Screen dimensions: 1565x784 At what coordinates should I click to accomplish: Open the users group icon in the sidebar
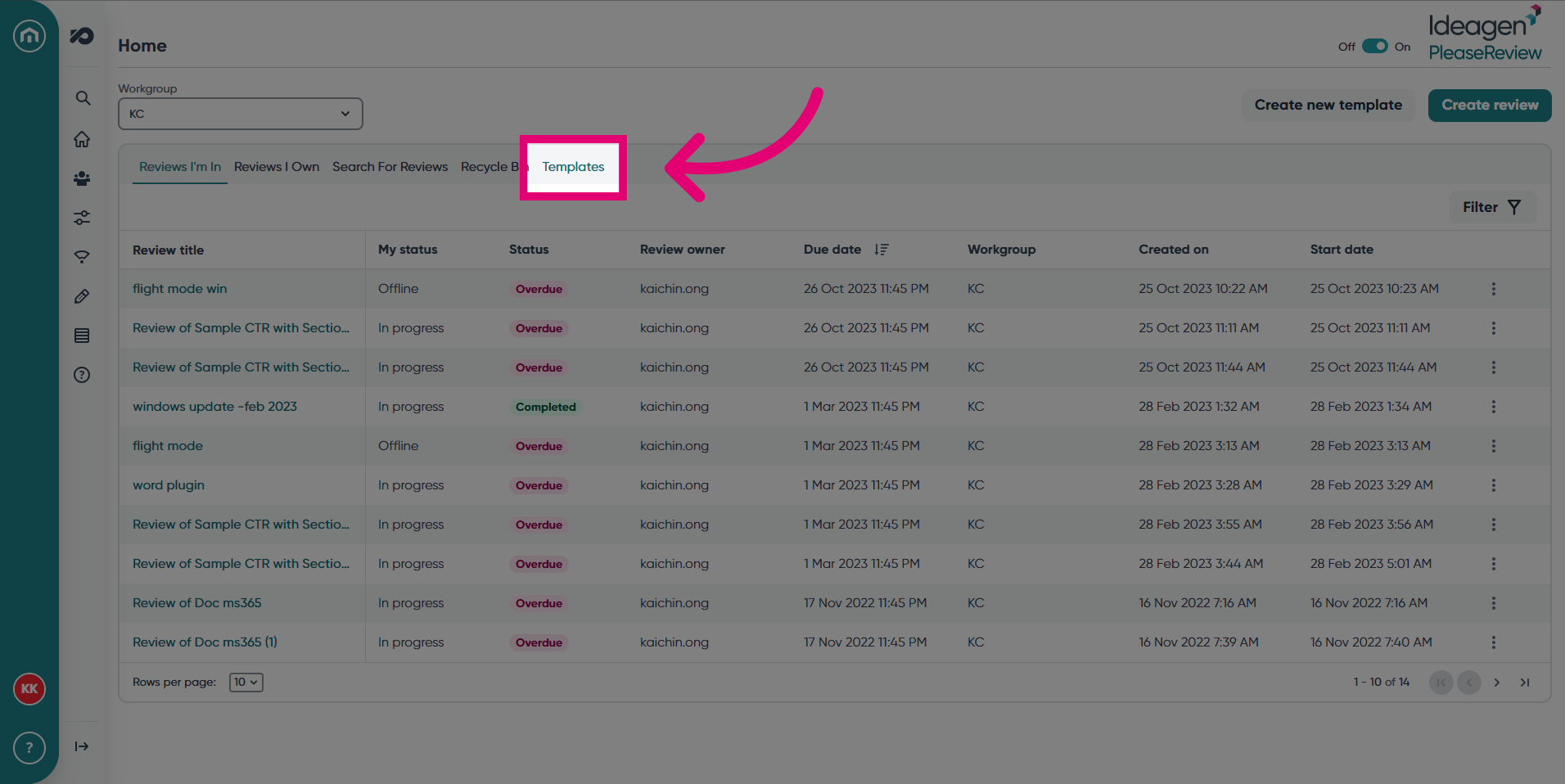[82, 178]
